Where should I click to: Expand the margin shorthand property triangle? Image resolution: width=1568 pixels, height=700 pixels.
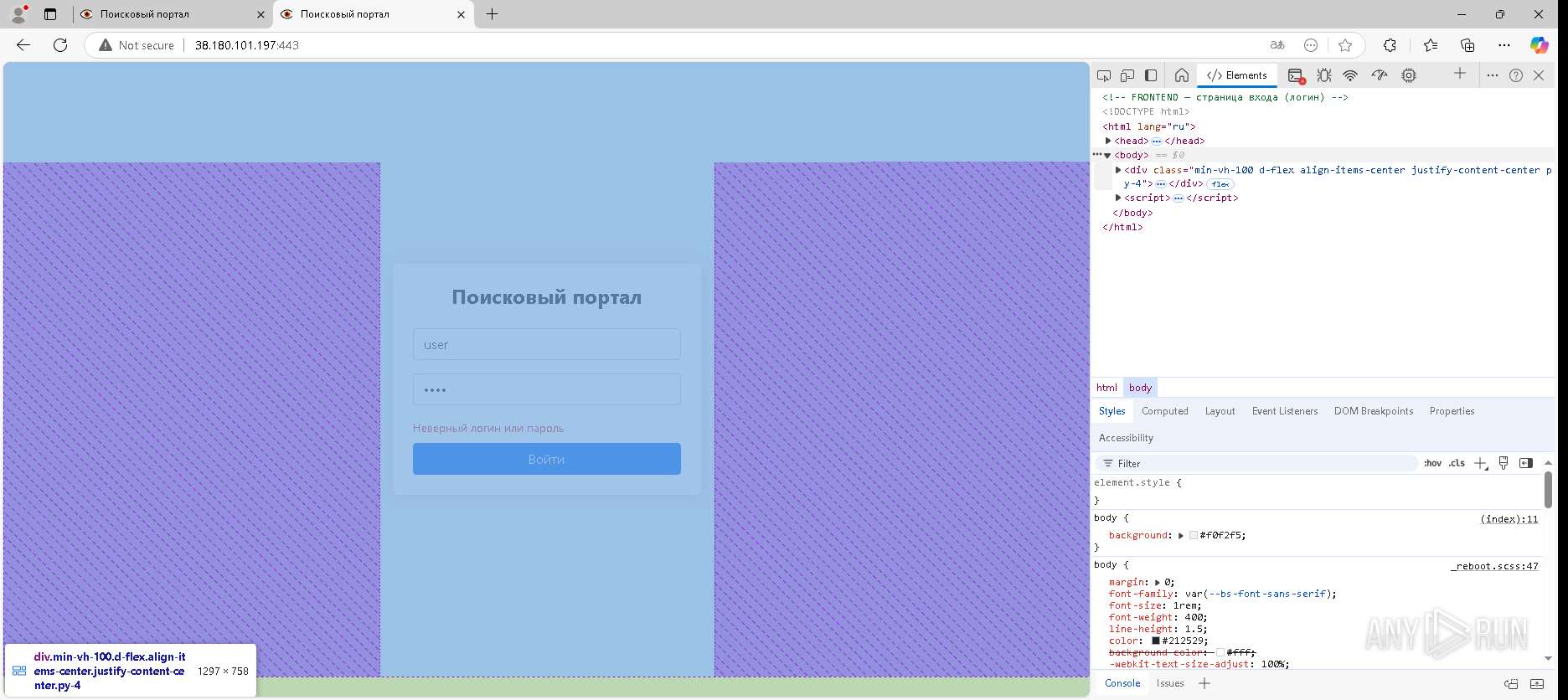click(1158, 583)
